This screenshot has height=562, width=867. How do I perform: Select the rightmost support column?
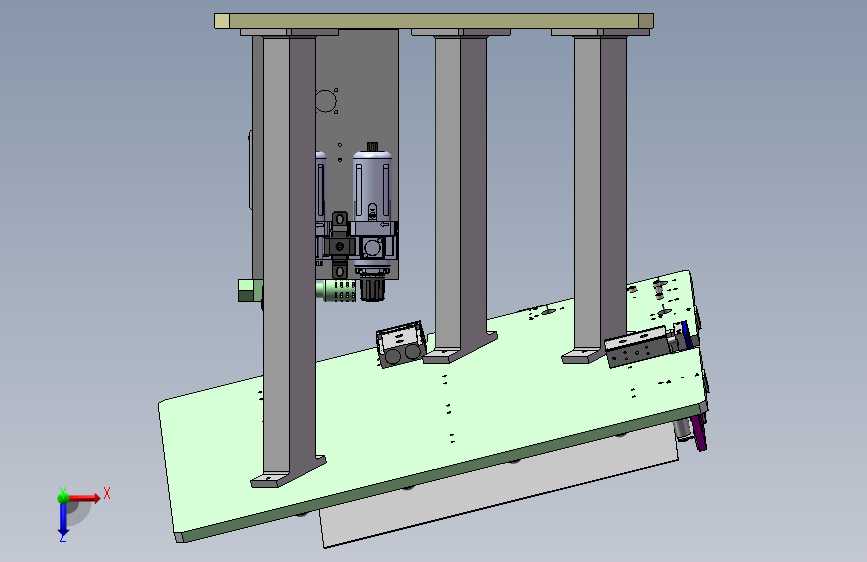(599, 194)
